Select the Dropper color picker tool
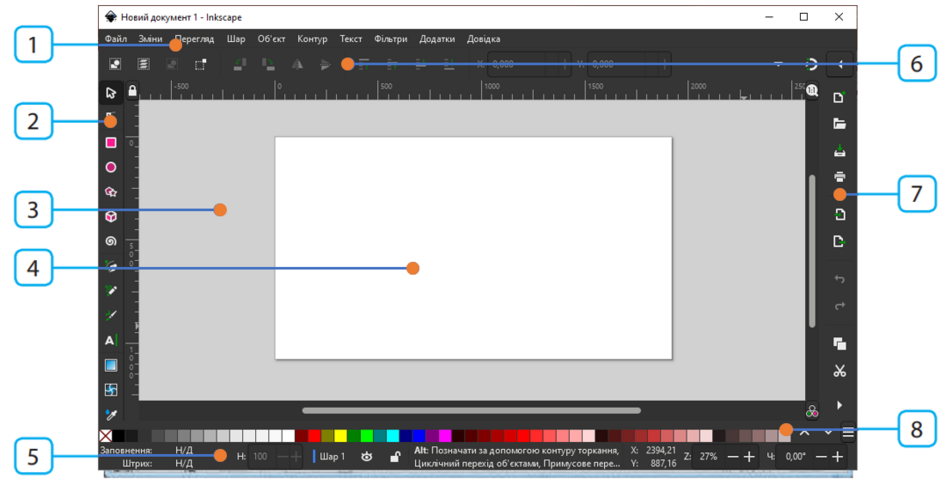Viewport: 940px width, 491px height. (x=111, y=414)
